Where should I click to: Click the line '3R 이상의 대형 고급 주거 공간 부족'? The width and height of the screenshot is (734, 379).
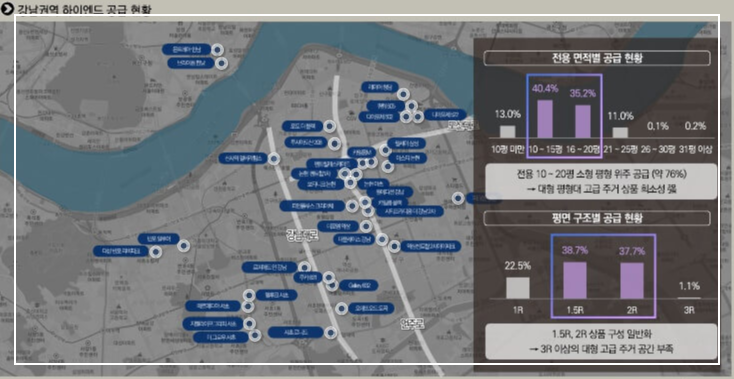coord(602,349)
